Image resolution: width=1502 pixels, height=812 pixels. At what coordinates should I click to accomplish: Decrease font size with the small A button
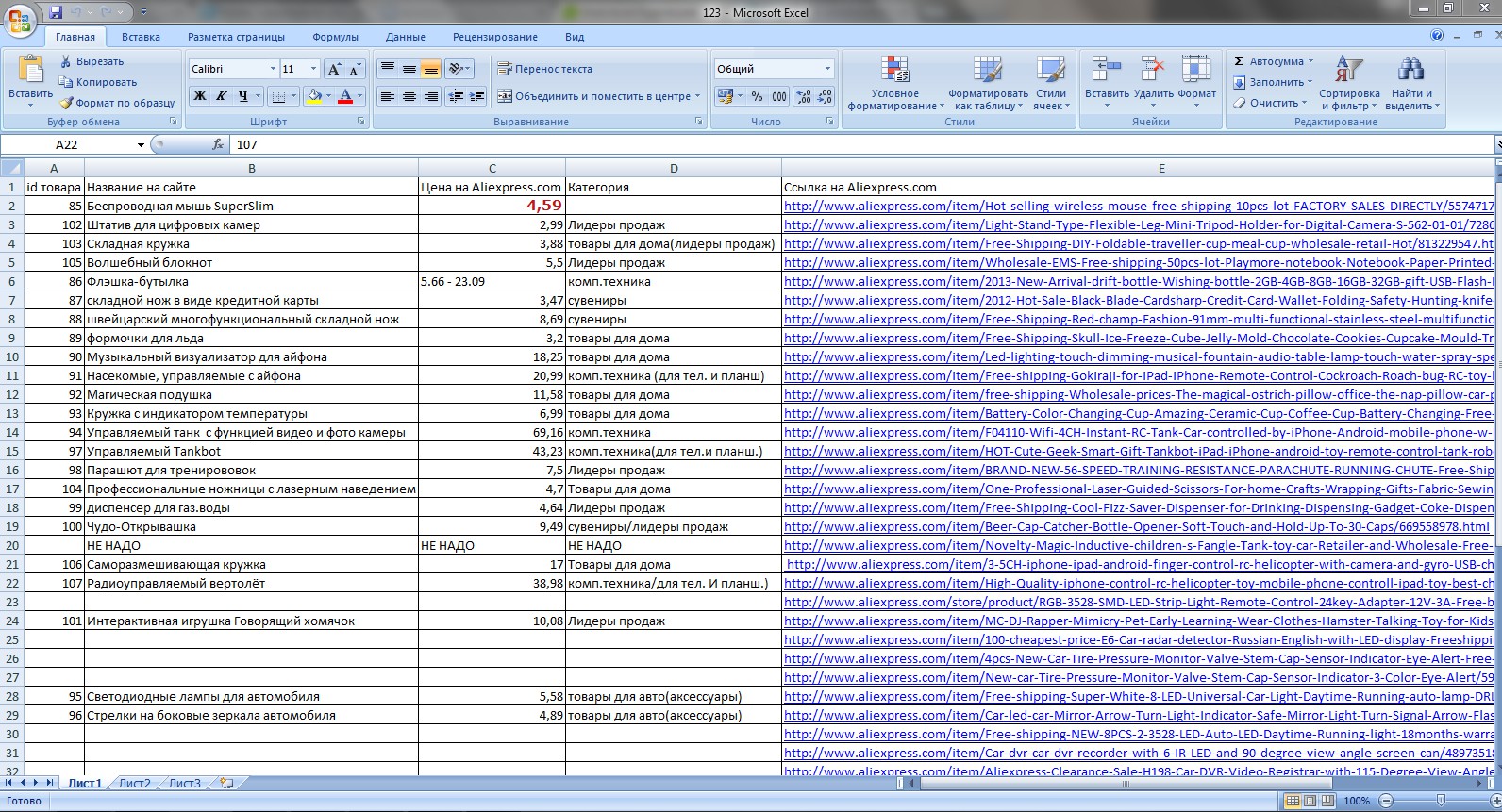click(x=355, y=69)
